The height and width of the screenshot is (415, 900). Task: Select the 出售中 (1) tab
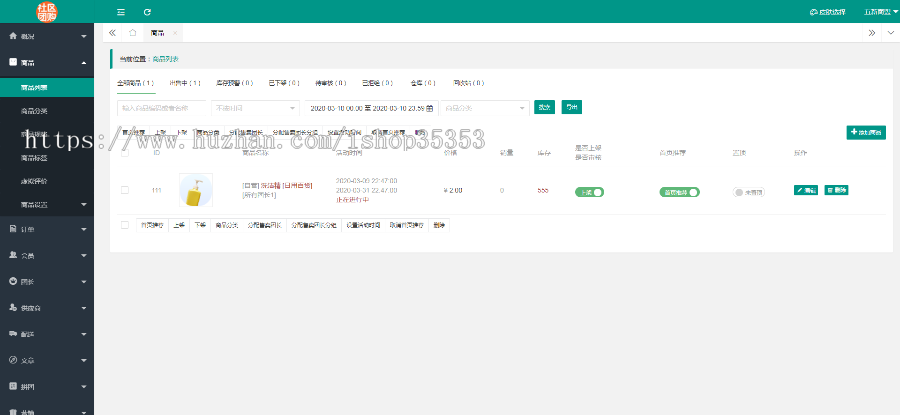(185, 83)
